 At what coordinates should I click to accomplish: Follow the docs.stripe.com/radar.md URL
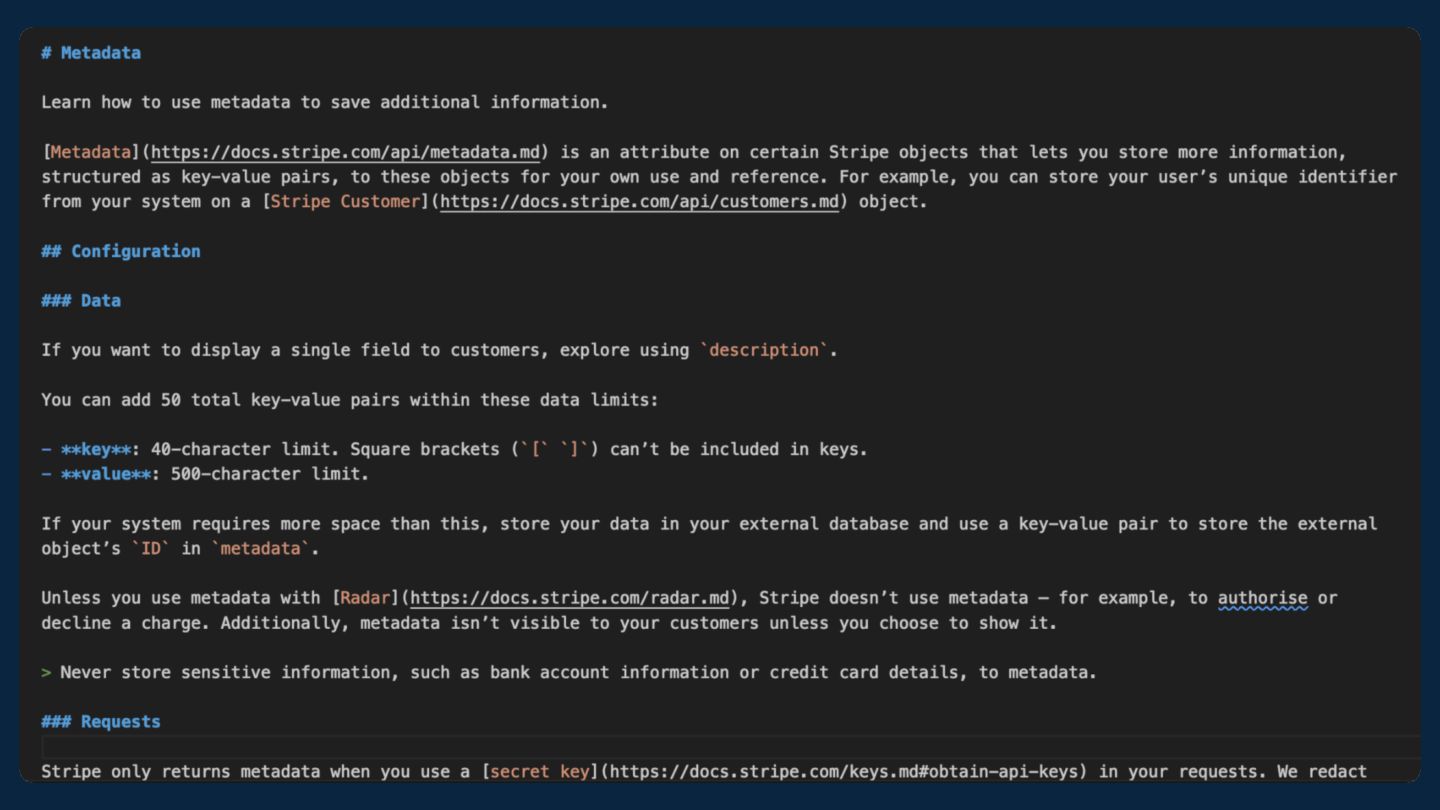tap(569, 598)
